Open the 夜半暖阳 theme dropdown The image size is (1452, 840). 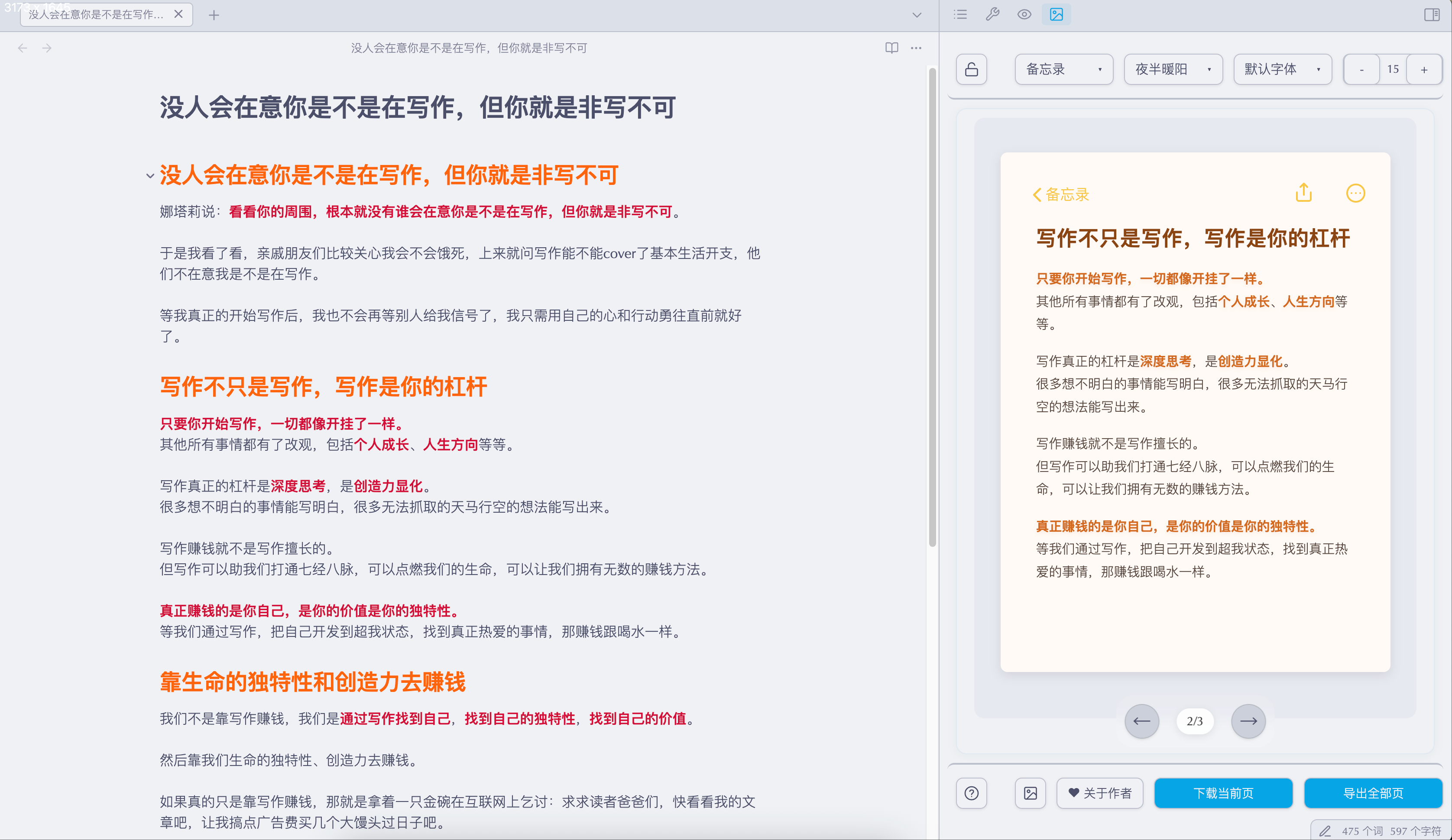point(1173,69)
